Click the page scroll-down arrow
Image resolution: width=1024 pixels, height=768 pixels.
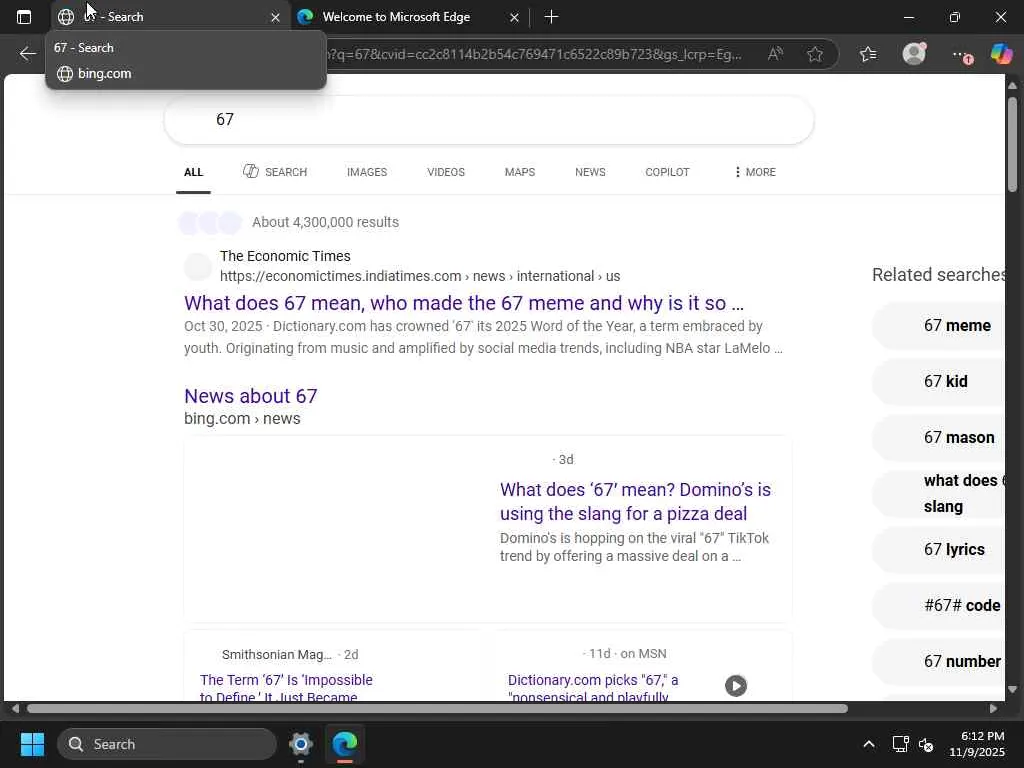(x=1012, y=689)
